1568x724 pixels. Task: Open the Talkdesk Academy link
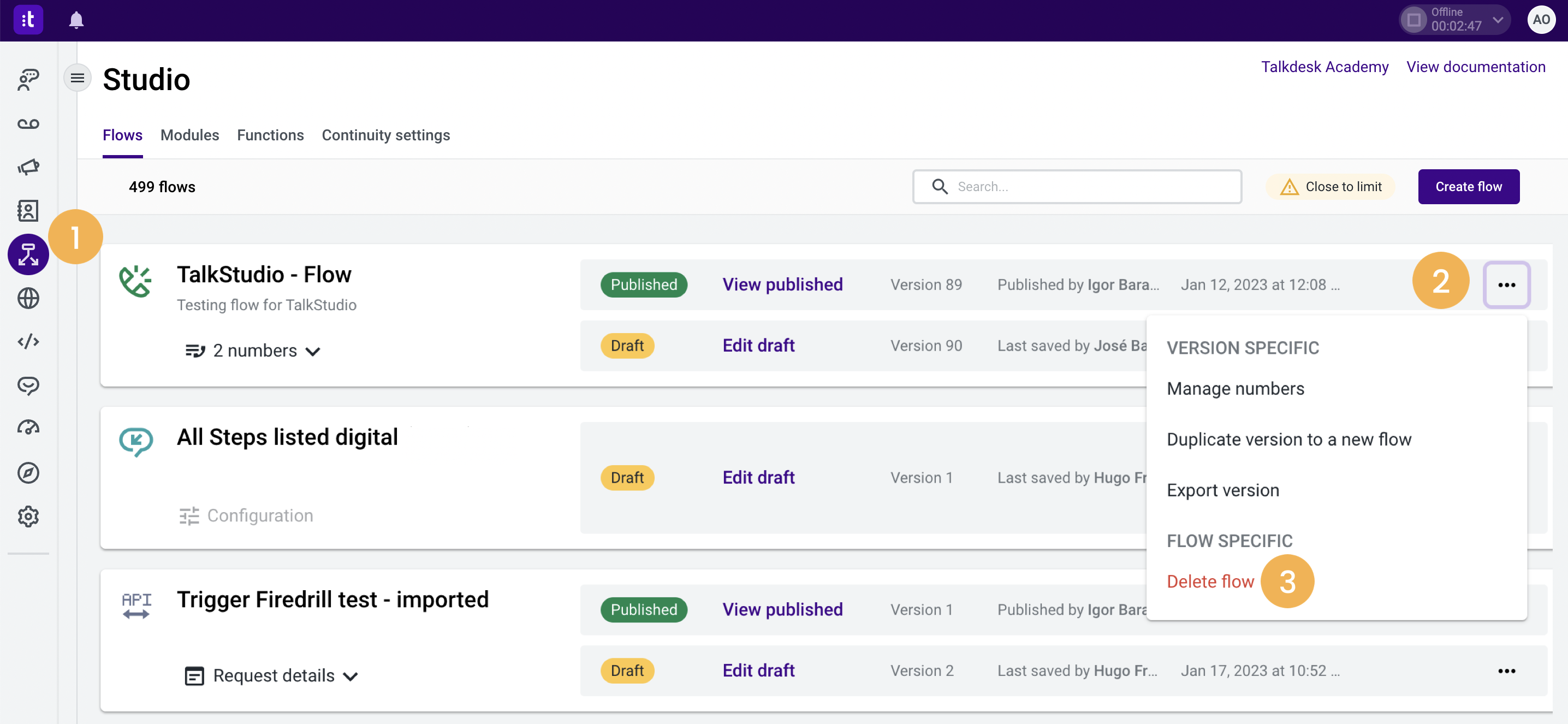click(x=1324, y=67)
